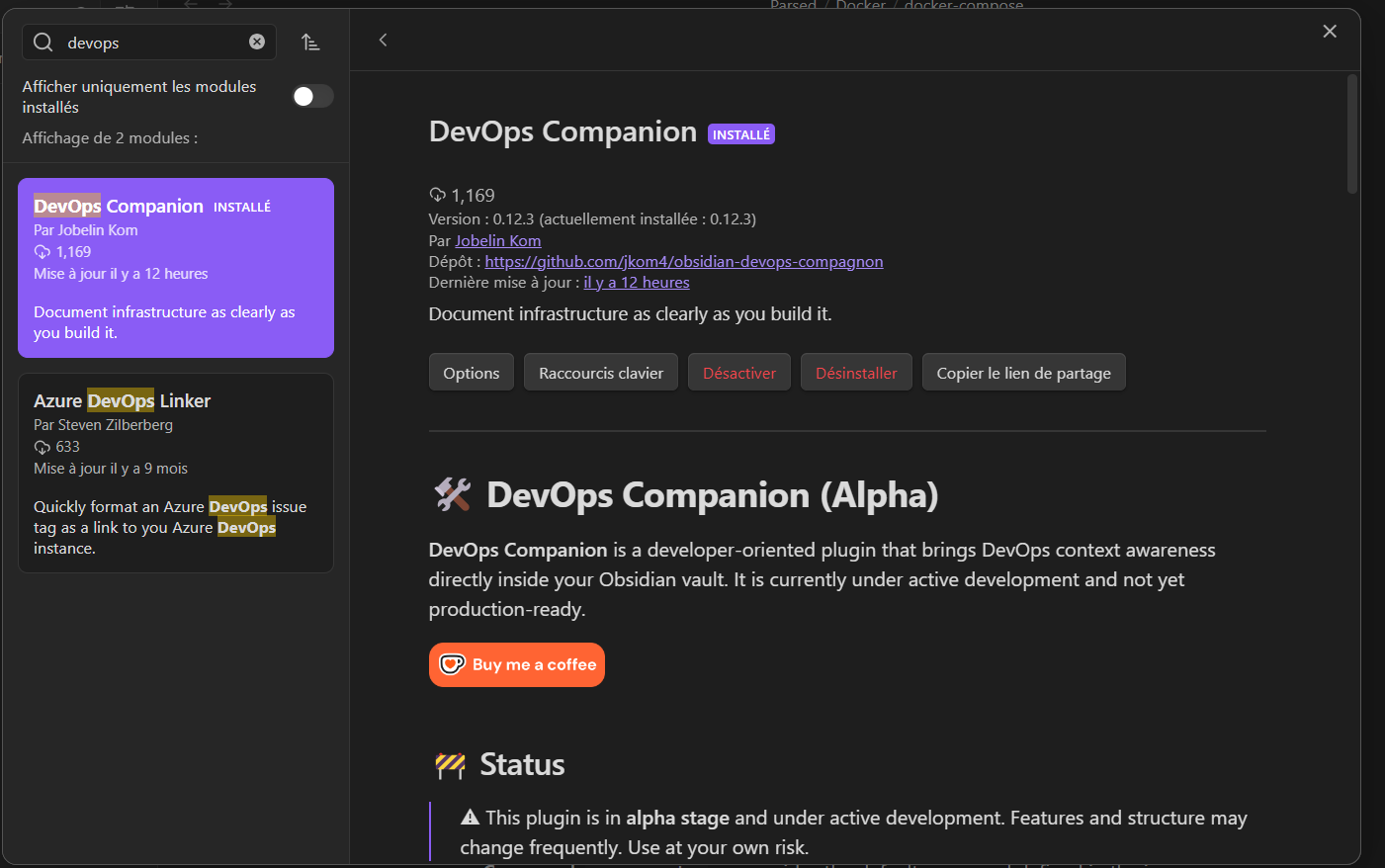Close the plugin details view
Image resolution: width=1385 pixels, height=868 pixels.
pos(1330,31)
